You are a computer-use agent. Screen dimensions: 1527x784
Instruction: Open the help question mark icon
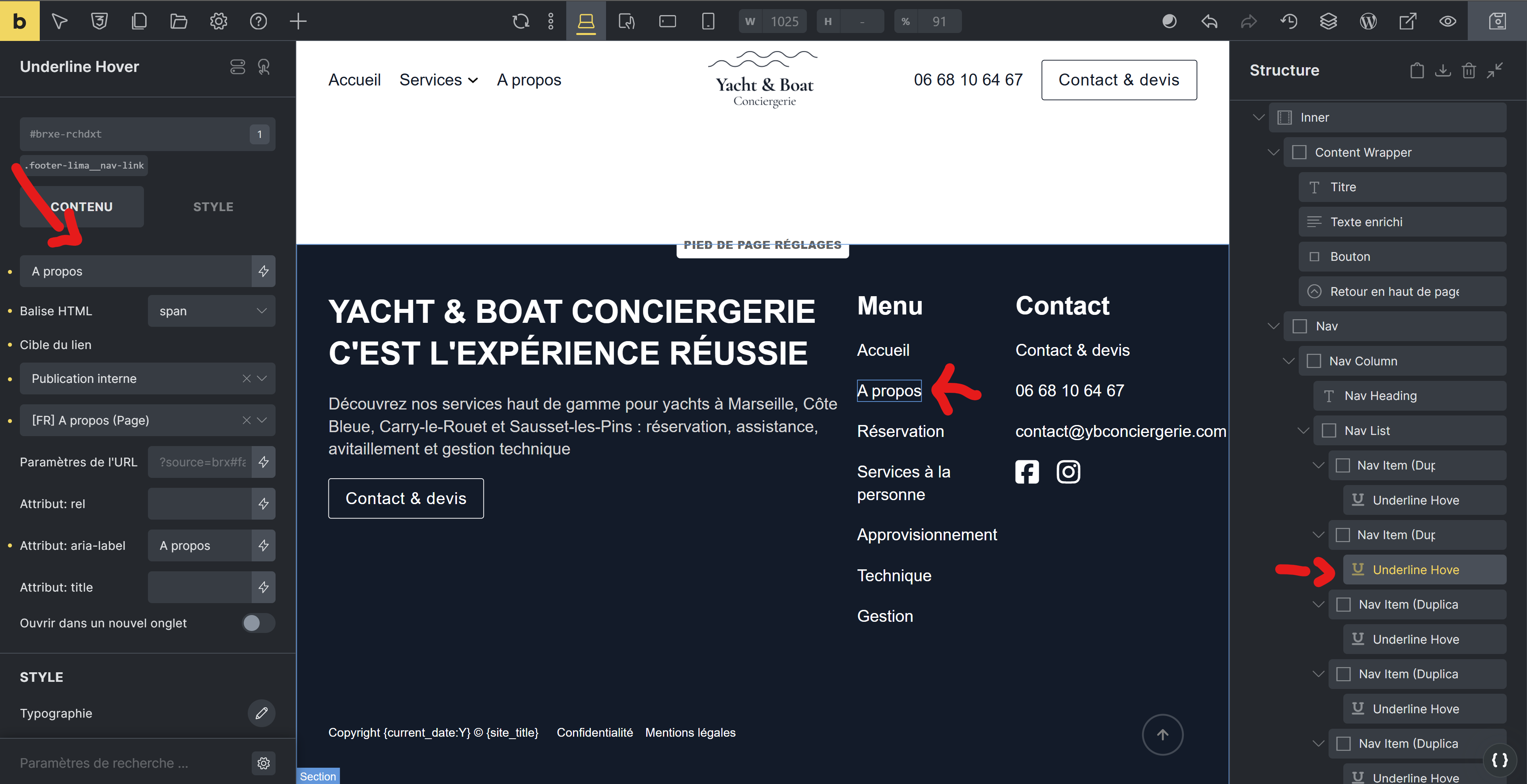pos(258,21)
